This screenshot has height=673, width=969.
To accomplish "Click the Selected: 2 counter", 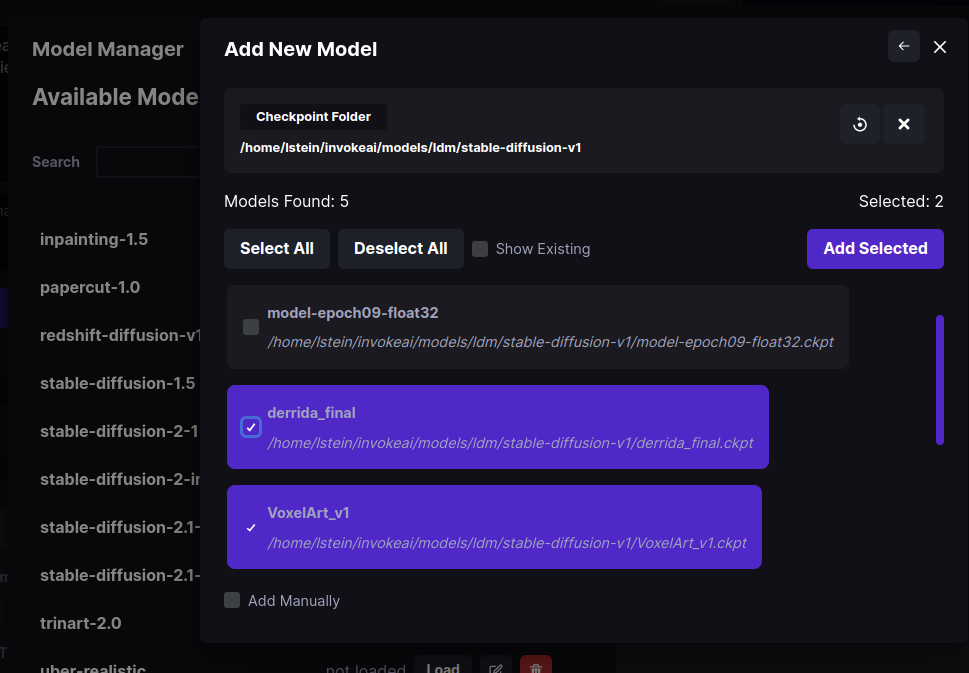I will tap(900, 201).
